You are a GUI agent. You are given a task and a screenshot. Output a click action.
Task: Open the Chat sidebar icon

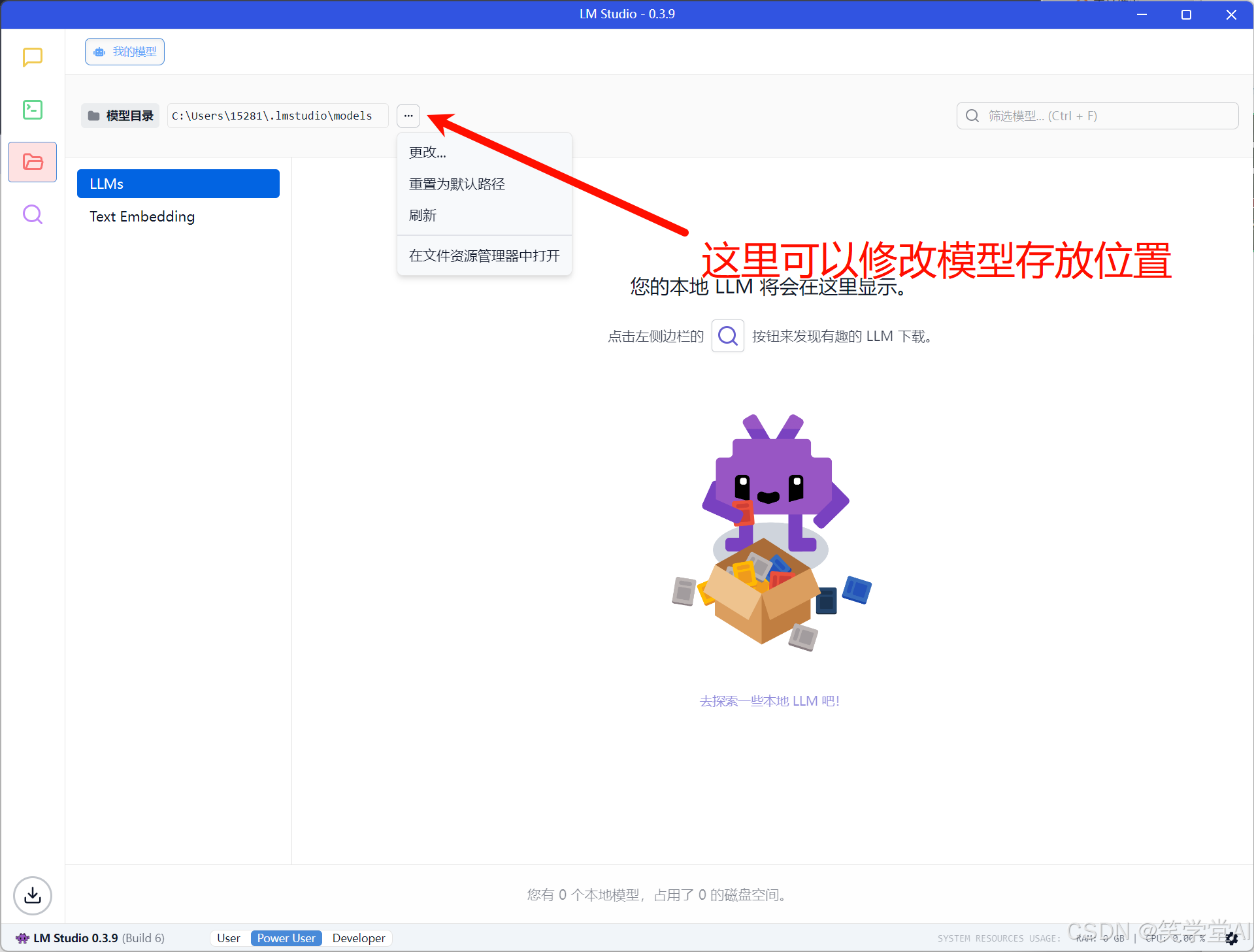pyautogui.click(x=33, y=57)
